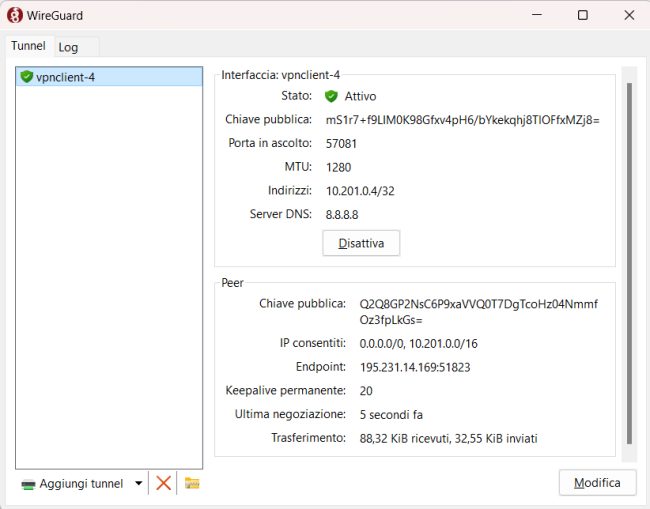650x509 pixels.
Task: Click the green shield icon next to Attivo
Action: (x=331, y=96)
